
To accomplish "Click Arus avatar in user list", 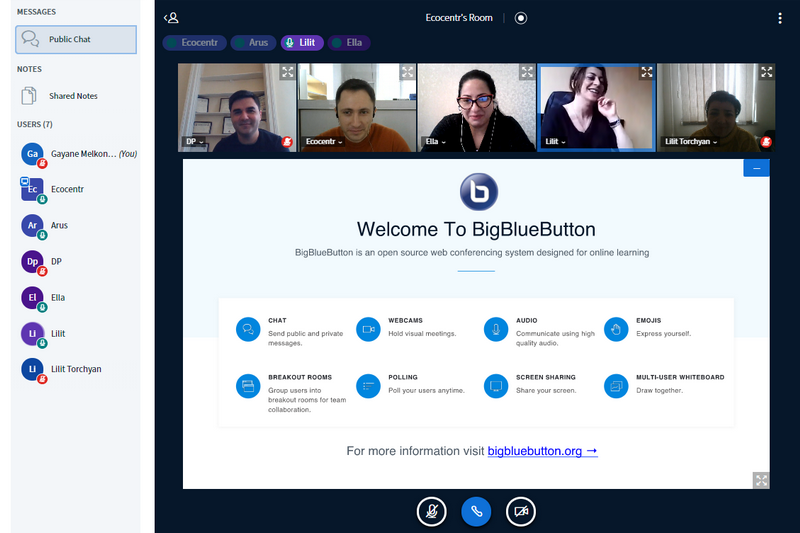I will (x=32, y=225).
